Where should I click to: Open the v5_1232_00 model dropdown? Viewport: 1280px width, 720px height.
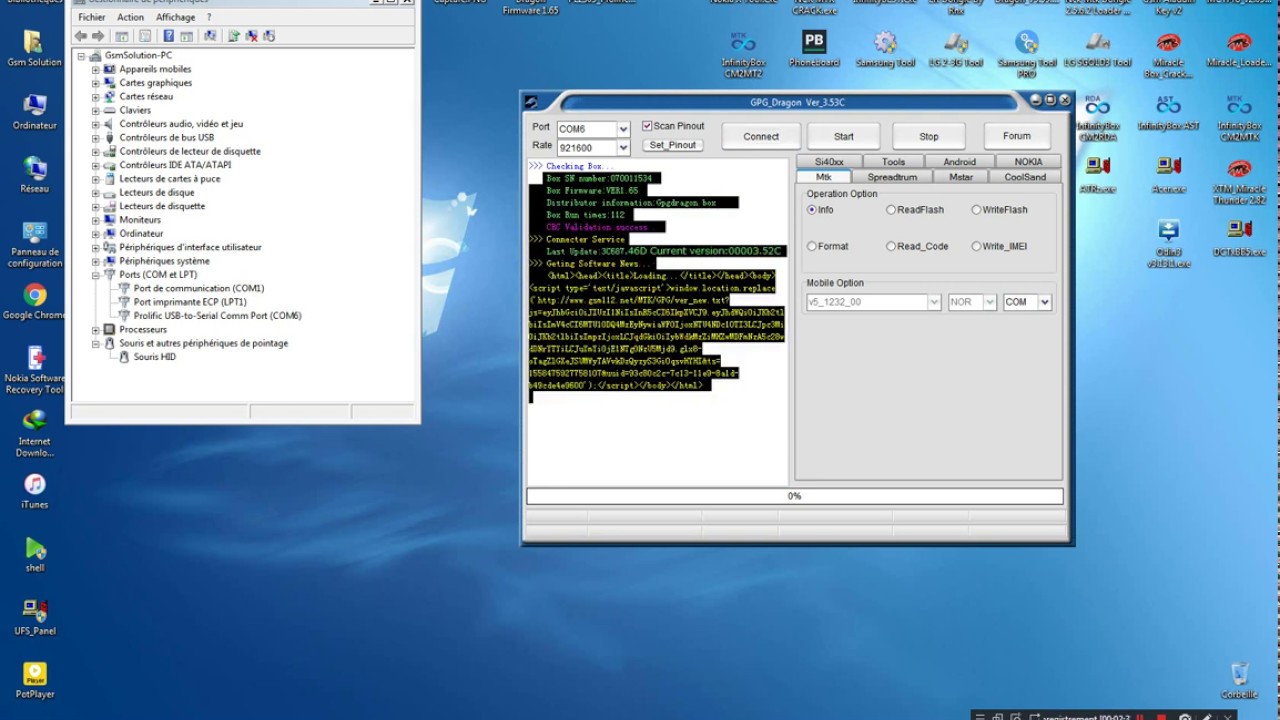pyautogui.click(x=934, y=302)
